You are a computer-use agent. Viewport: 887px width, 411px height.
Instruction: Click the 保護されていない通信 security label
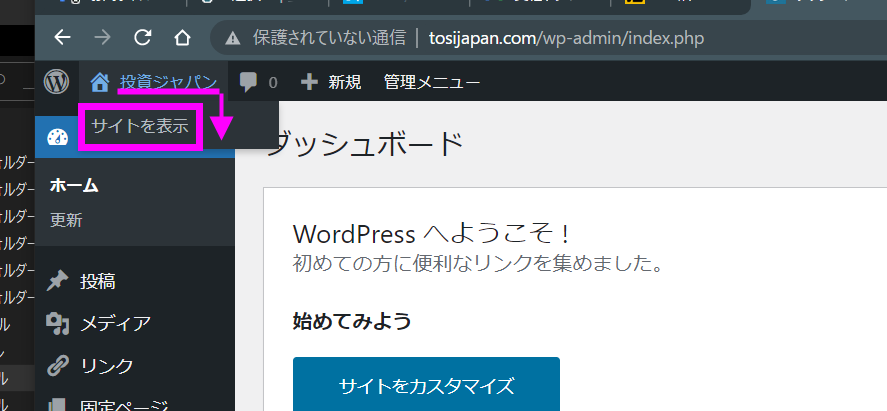pyautogui.click(x=329, y=38)
